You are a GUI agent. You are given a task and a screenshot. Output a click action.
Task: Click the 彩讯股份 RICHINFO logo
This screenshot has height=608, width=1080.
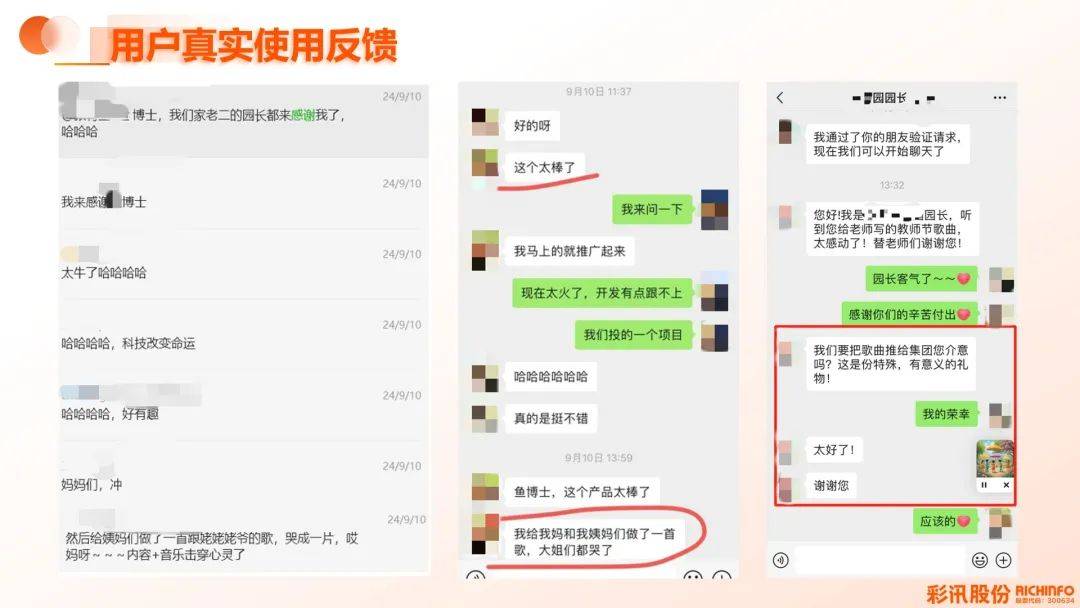(999, 593)
